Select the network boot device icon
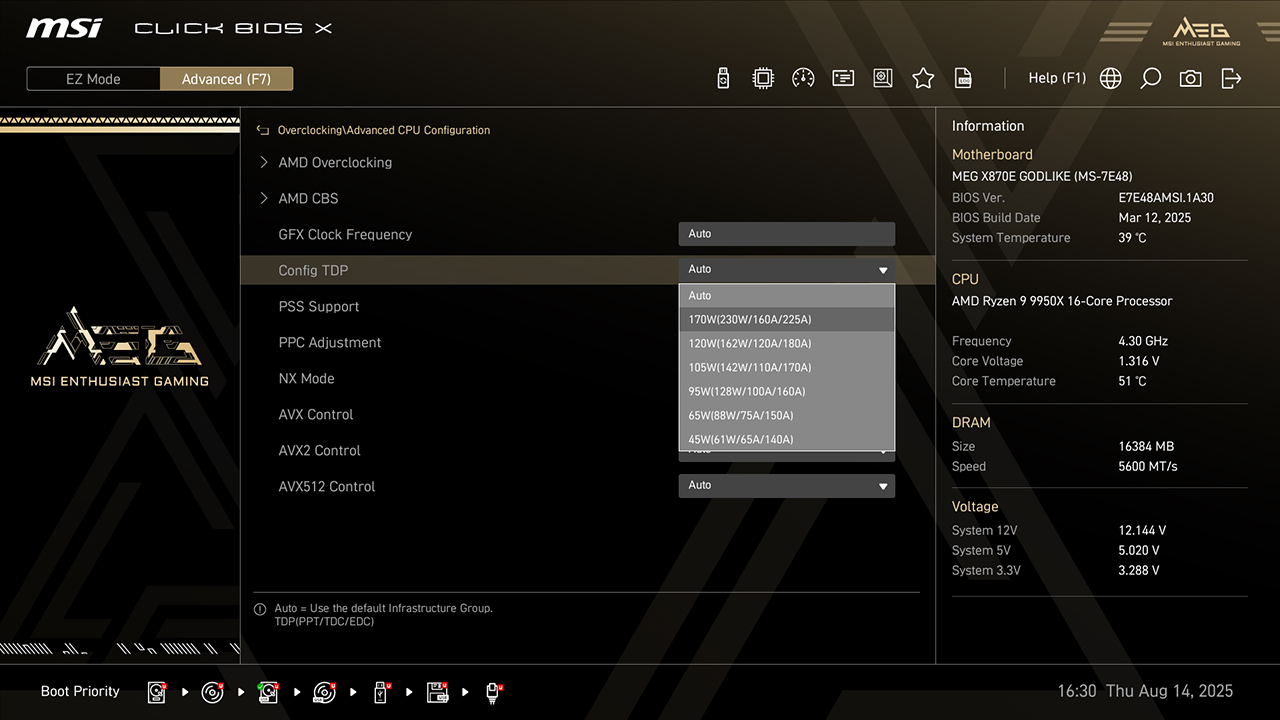 (494, 692)
